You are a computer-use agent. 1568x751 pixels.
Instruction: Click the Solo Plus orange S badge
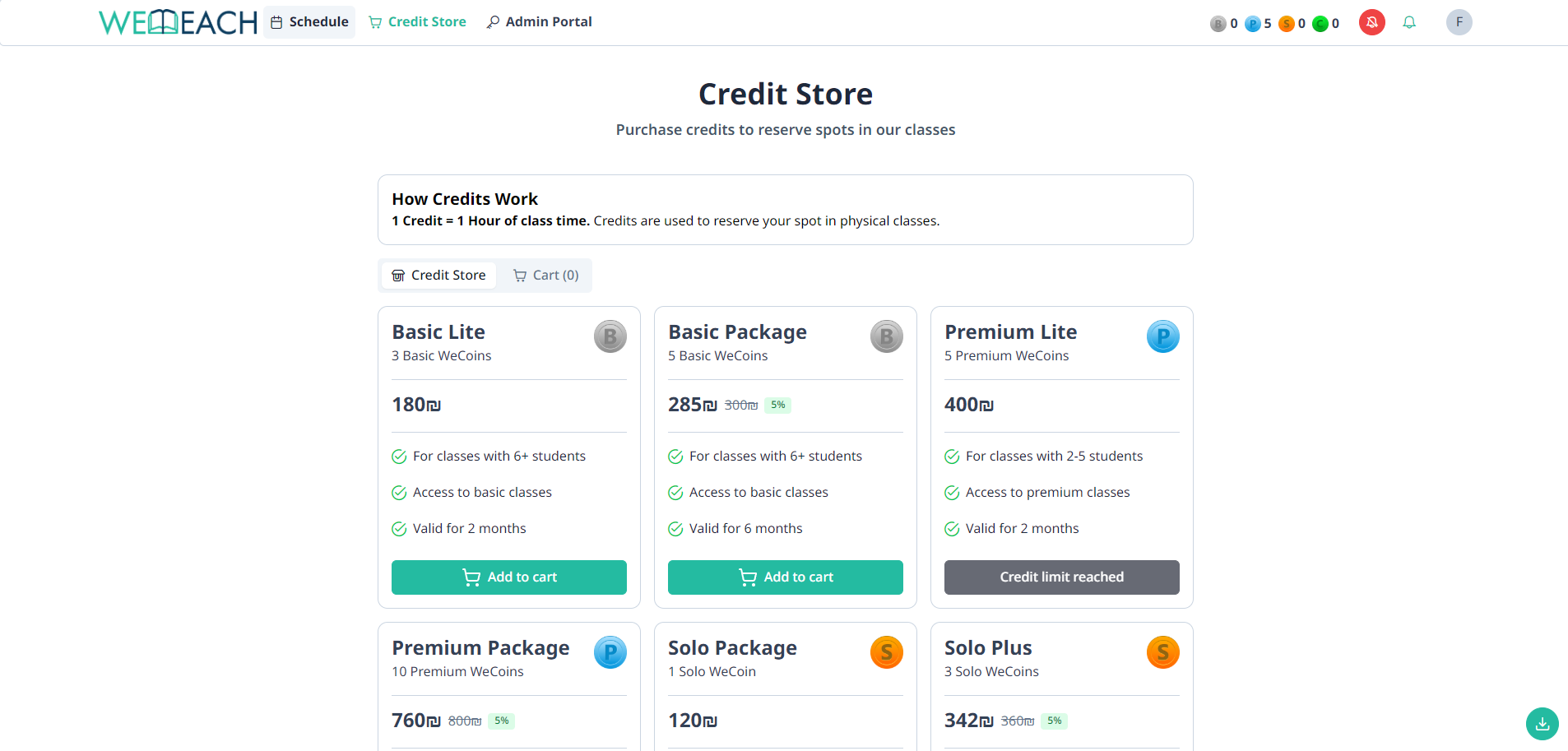pyautogui.click(x=1162, y=652)
